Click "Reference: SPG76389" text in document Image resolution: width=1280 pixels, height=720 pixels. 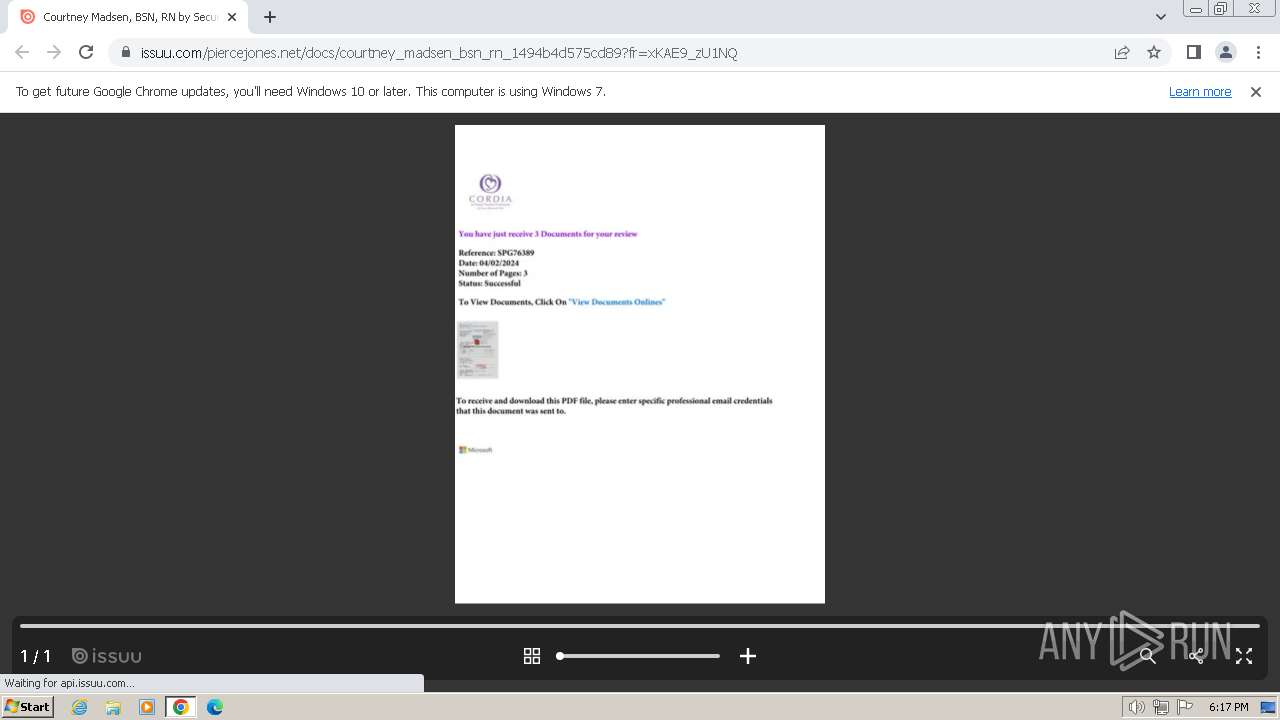[496, 253]
